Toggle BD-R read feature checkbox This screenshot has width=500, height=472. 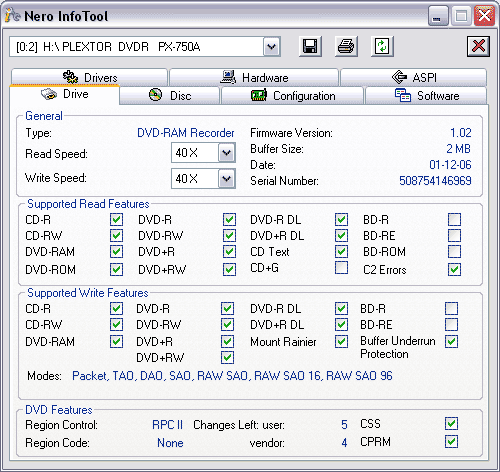(454, 220)
